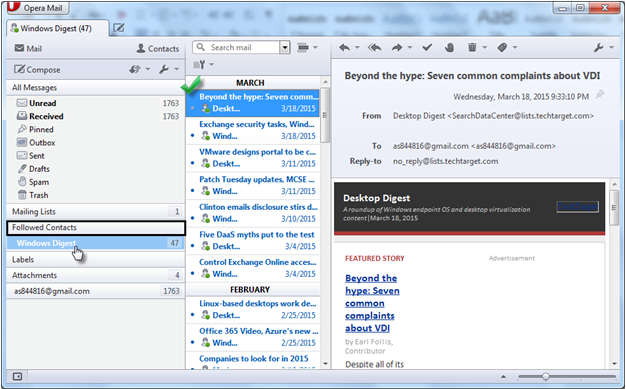
Task: Expand the check mail dropdown arrow
Action: click(x=148, y=69)
